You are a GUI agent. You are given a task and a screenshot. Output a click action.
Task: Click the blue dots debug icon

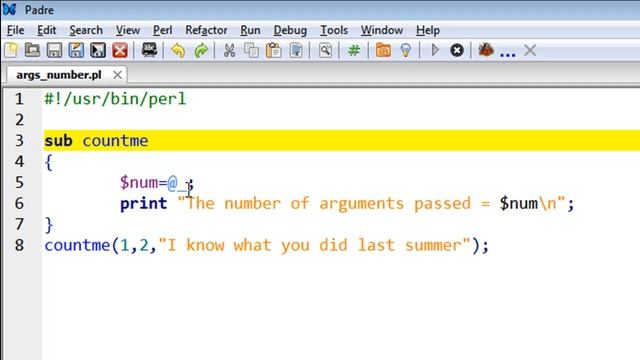point(508,53)
